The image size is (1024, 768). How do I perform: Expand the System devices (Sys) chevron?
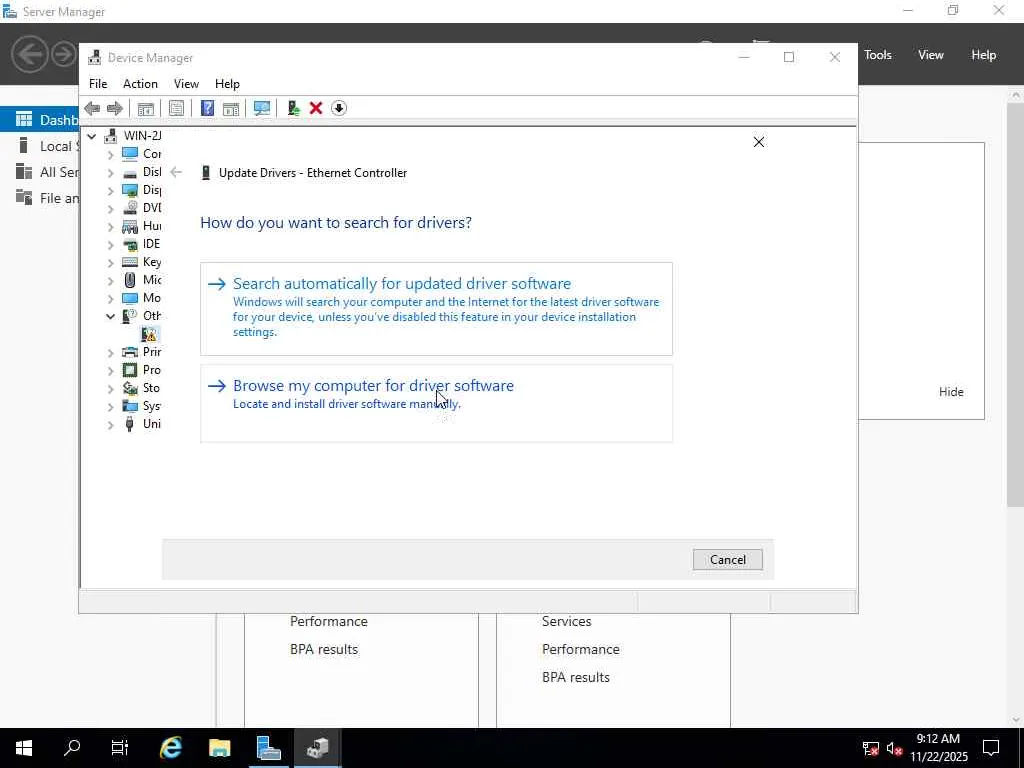coord(110,406)
